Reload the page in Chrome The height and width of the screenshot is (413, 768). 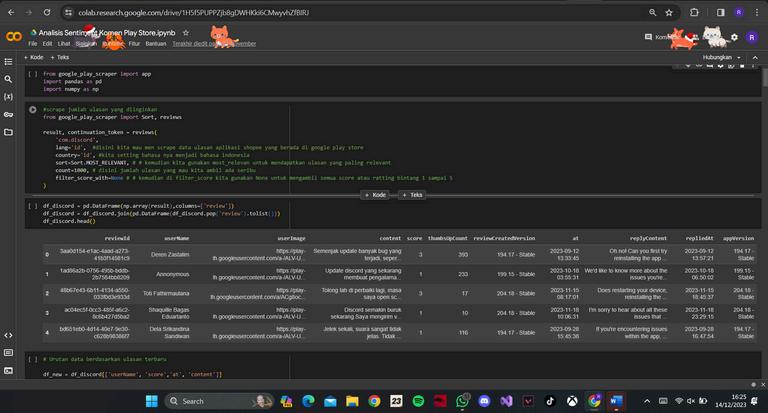coord(47,13)
